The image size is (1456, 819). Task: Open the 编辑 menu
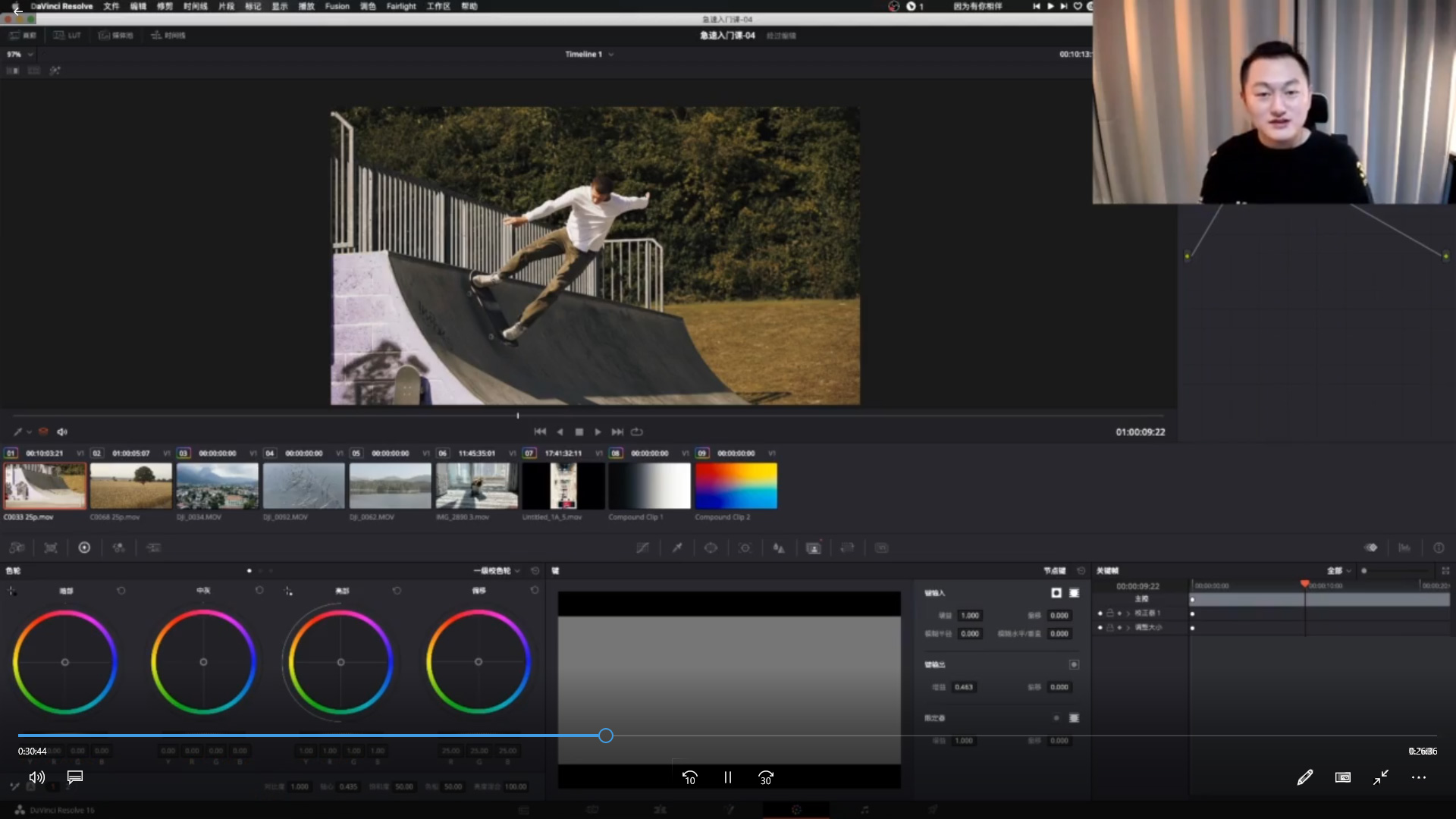click(x=137, y=6)
